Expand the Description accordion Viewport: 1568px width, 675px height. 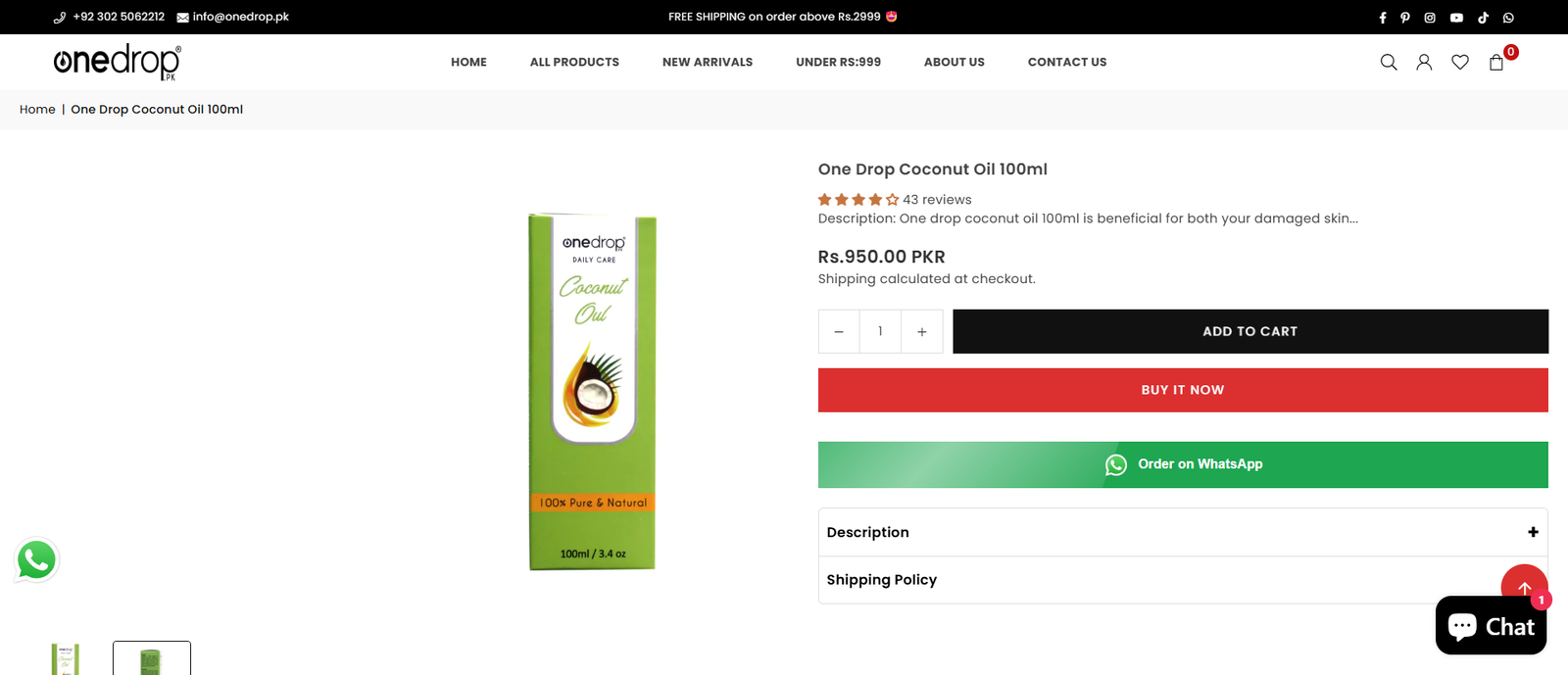pyautogui.click(x=1182, y=532)
